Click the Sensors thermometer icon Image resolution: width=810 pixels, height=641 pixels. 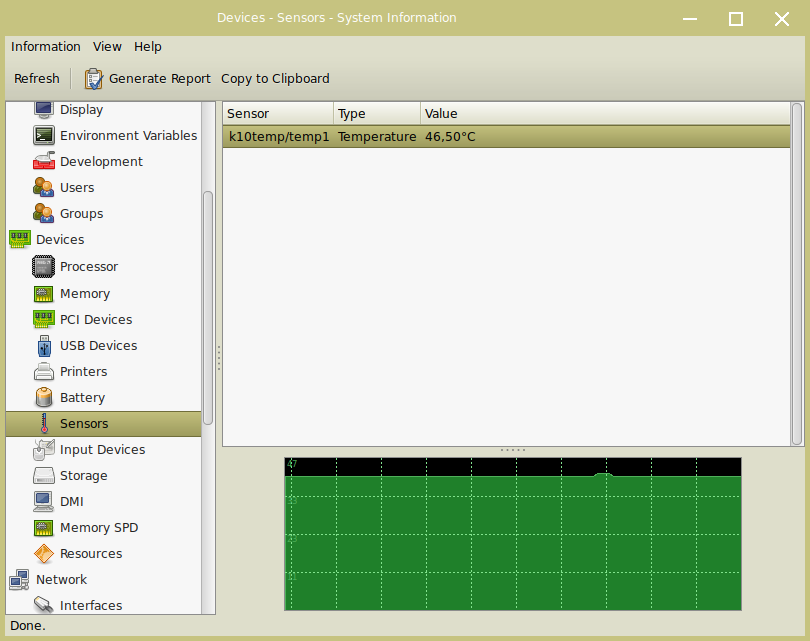click(x=44, y=423)
